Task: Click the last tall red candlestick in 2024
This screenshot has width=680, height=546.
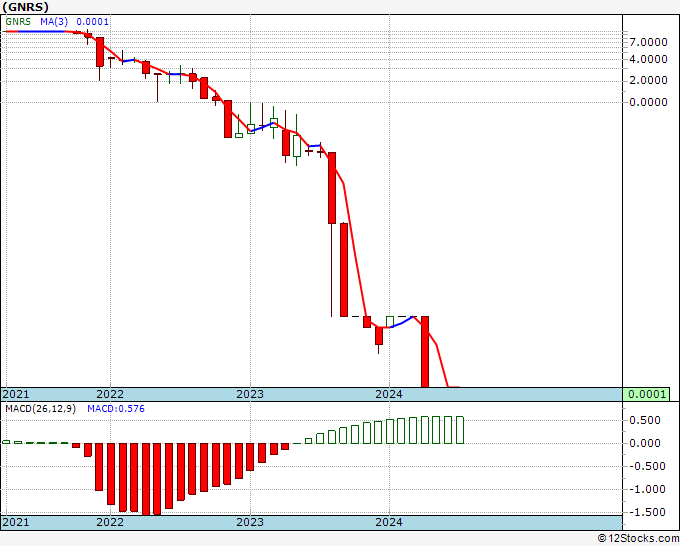Action: 425,352
